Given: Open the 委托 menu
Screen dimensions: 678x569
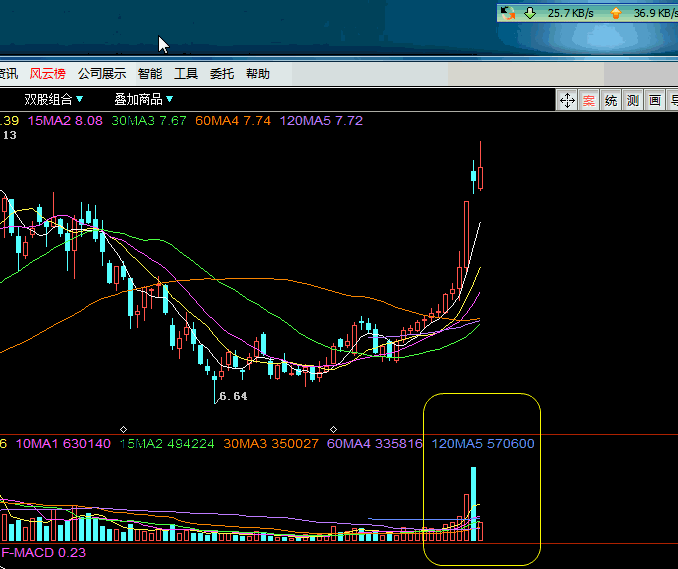Looking at the screenshot, I should 221,74.
